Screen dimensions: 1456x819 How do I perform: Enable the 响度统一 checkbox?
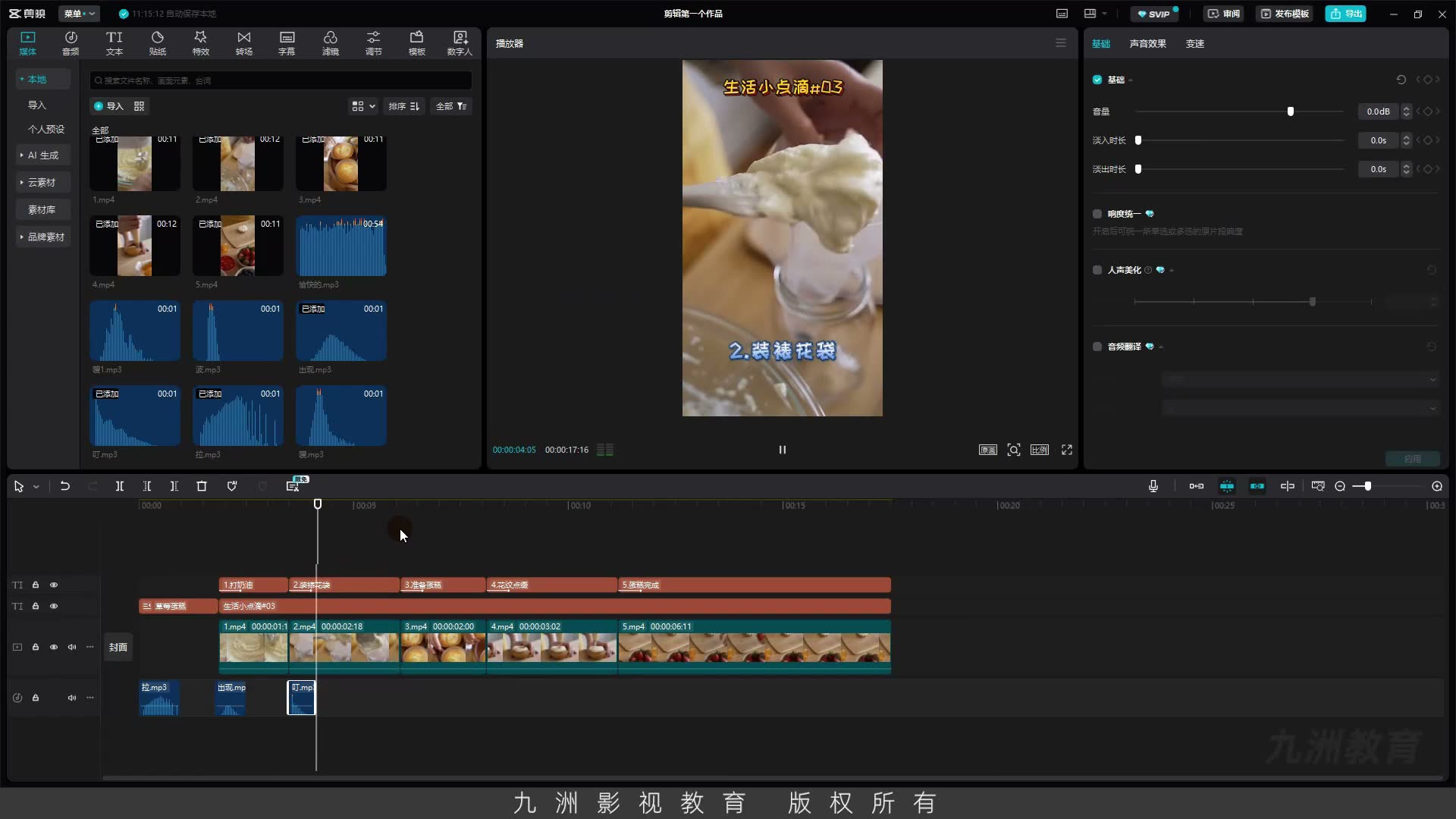1097,214
